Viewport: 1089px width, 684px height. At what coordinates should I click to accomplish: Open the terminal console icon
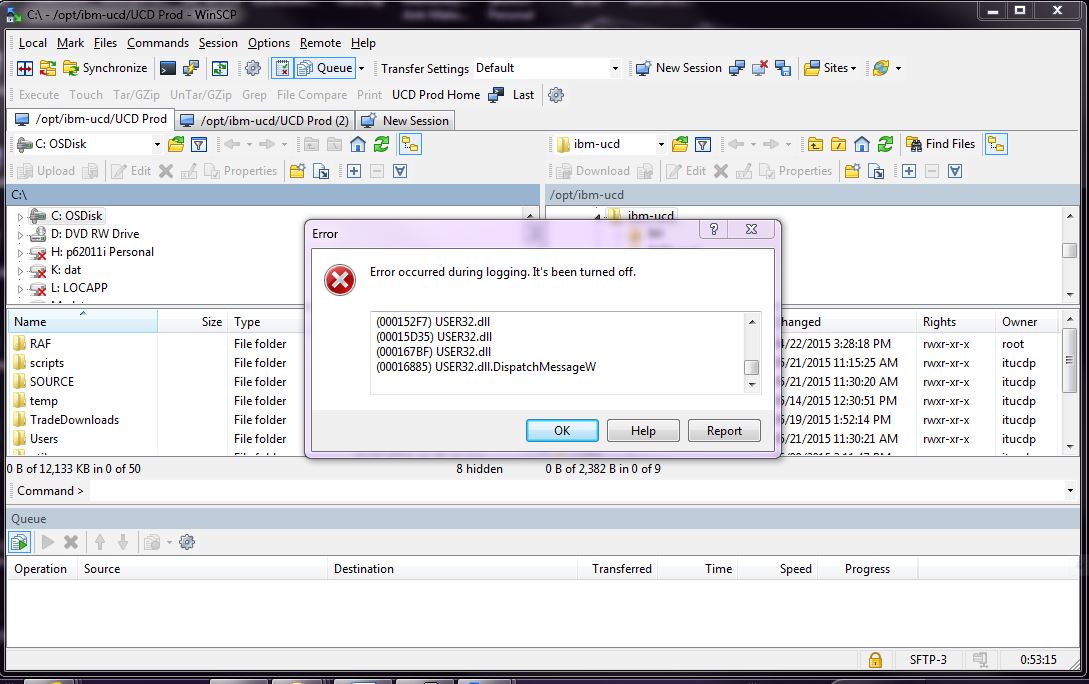pyautogui.click(x=168, y=68)
